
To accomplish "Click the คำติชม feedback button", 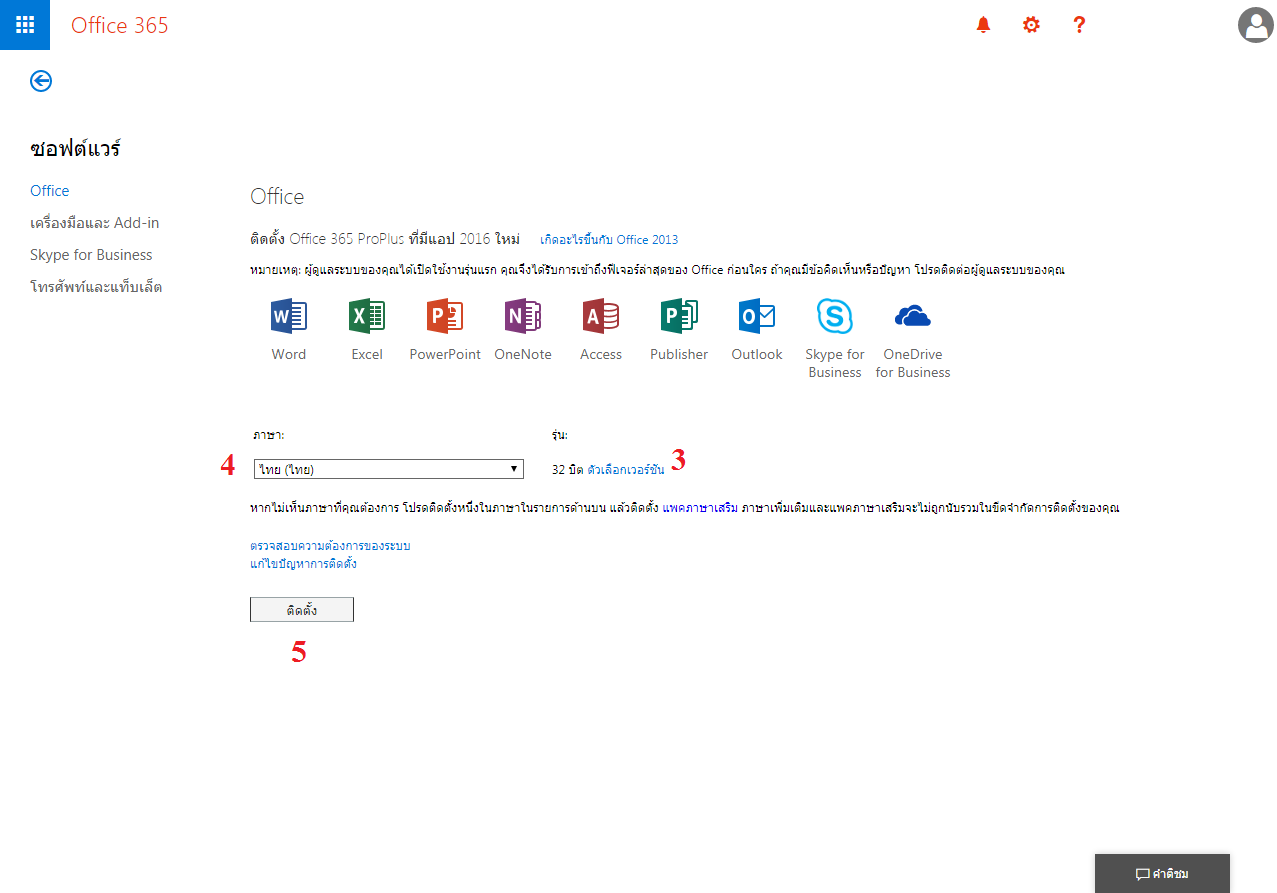I will pyautogui.click(x=1162, y=874).
